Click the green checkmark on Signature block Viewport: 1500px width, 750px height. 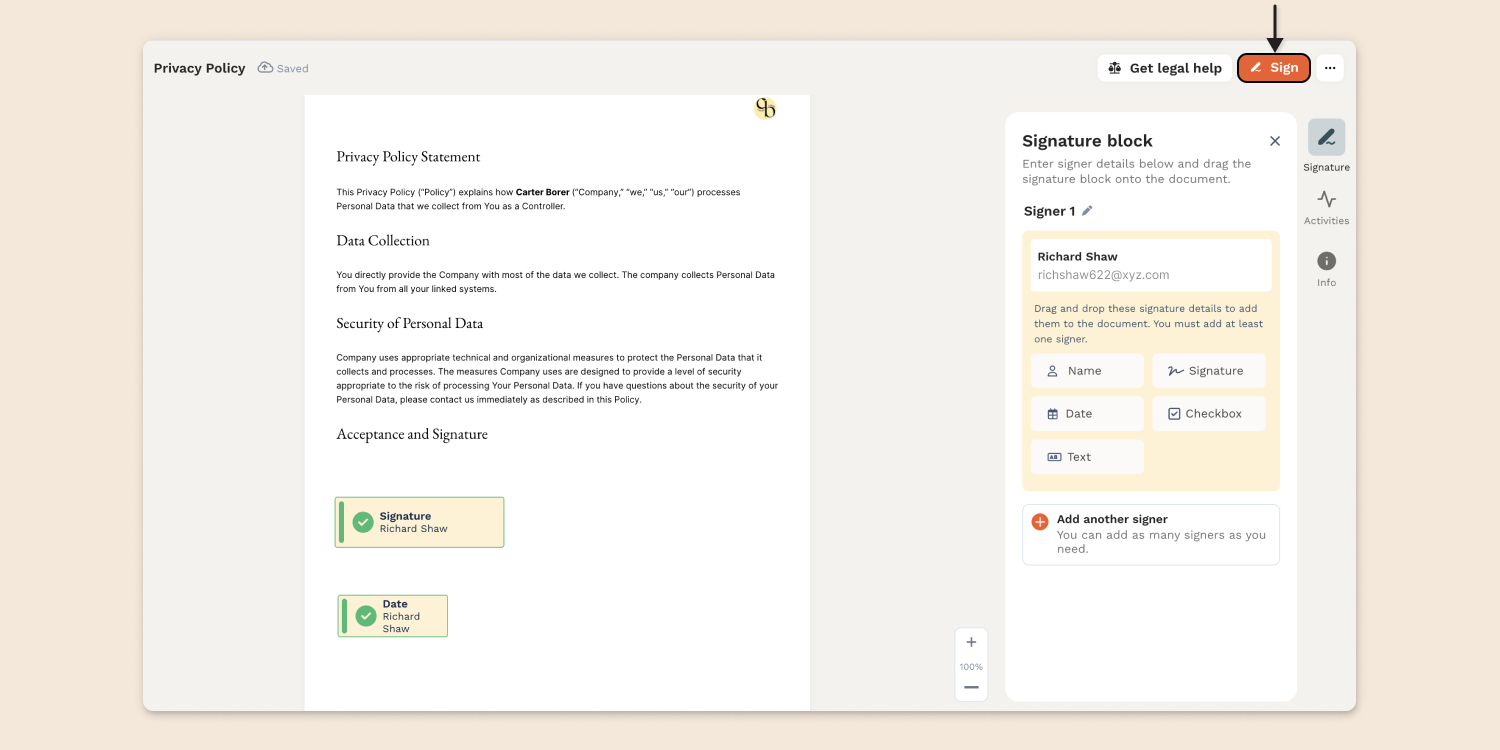[363, 521]
